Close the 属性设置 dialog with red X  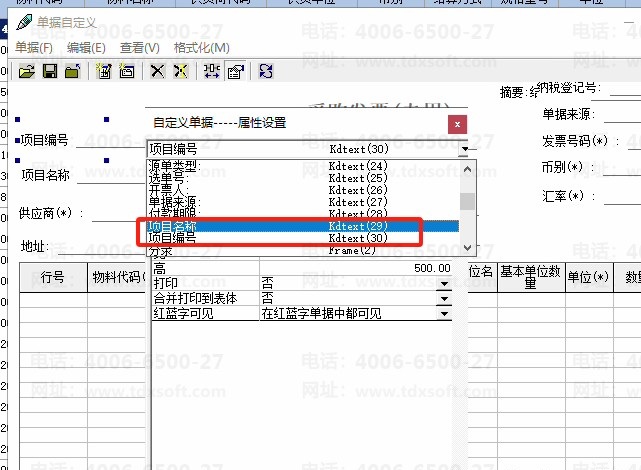(x=457, y=124)
